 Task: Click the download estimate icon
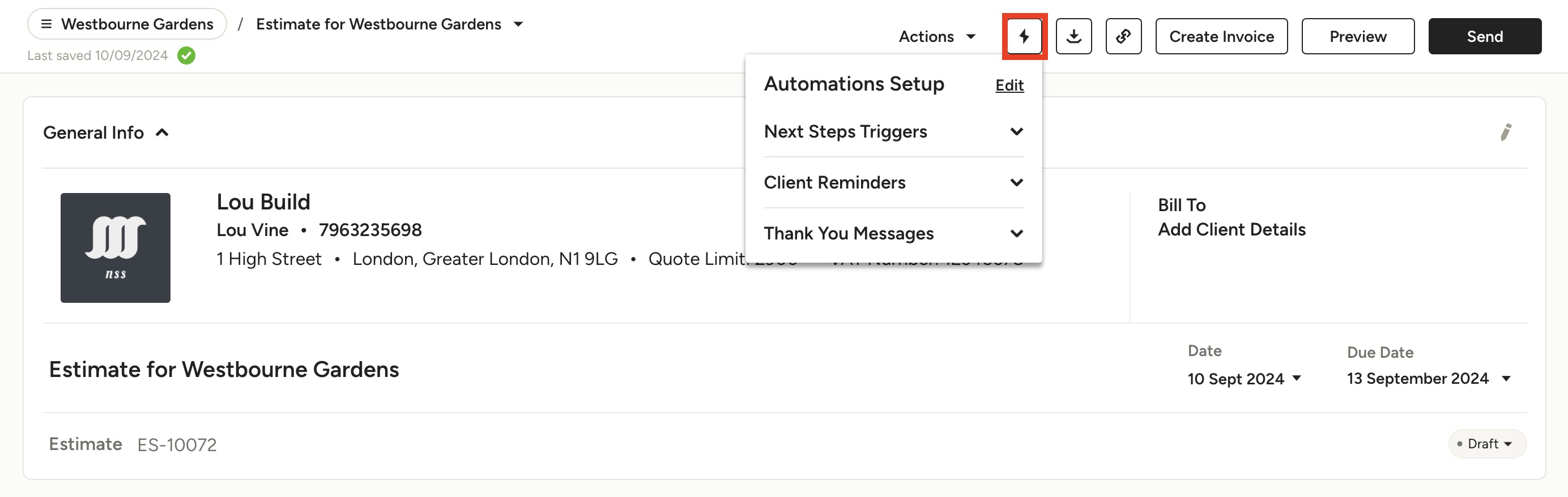coord(1073,36)
